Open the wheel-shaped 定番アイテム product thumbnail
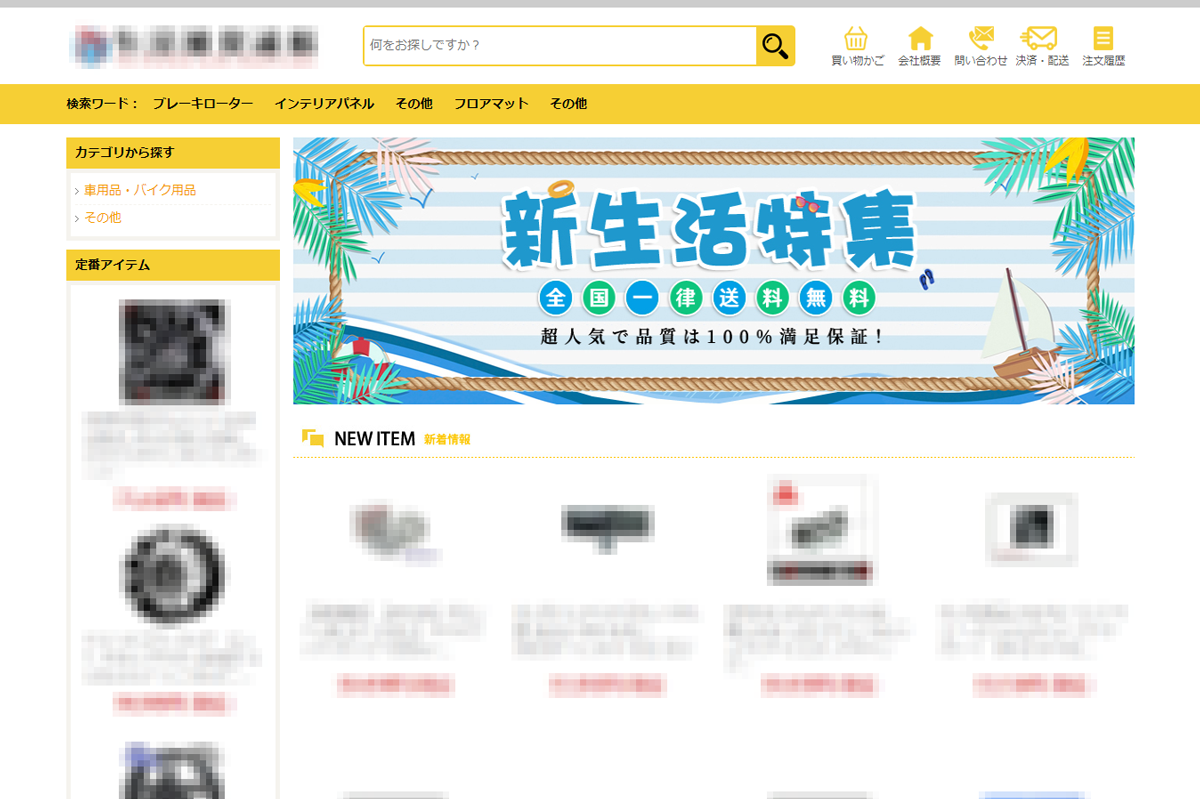Image resolution: width=1200 pixels, height=799 pixels. tap(172, 574)
